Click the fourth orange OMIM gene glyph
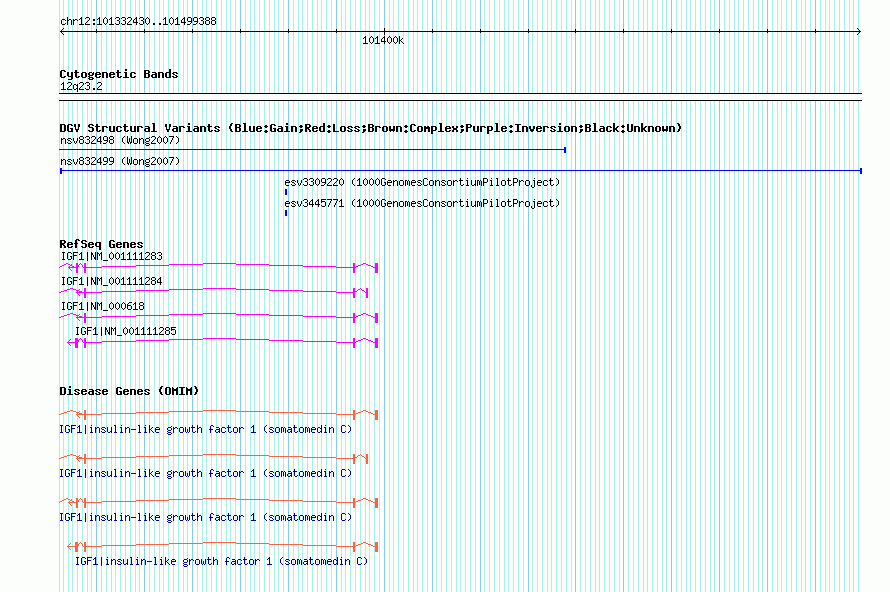Viewport: 890px width, 592px height. [222, 547]
